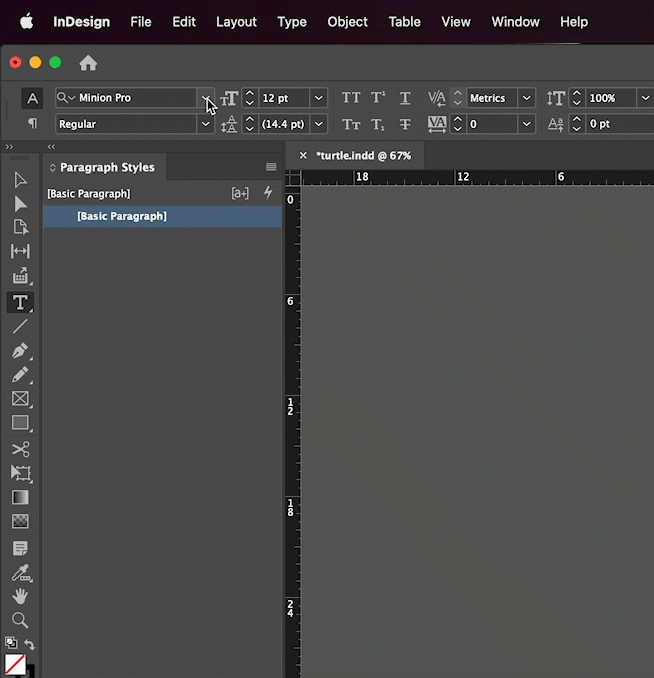Screen dimensions: 654x678
Task: Toggle Superscript formatting
Action: (x=378, y=97)
